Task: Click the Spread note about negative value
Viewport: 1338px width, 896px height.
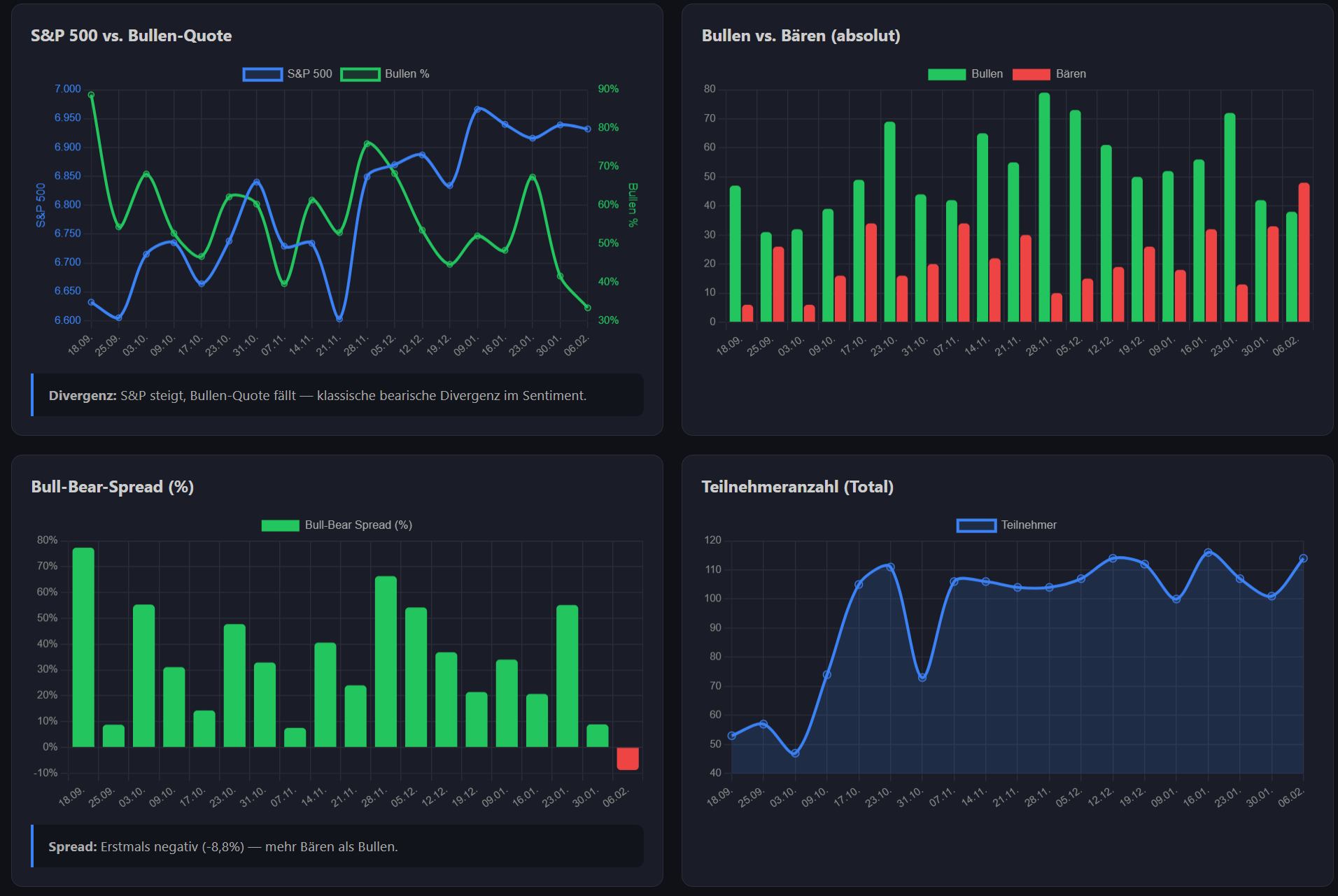Action: click(x=337, y=846)
